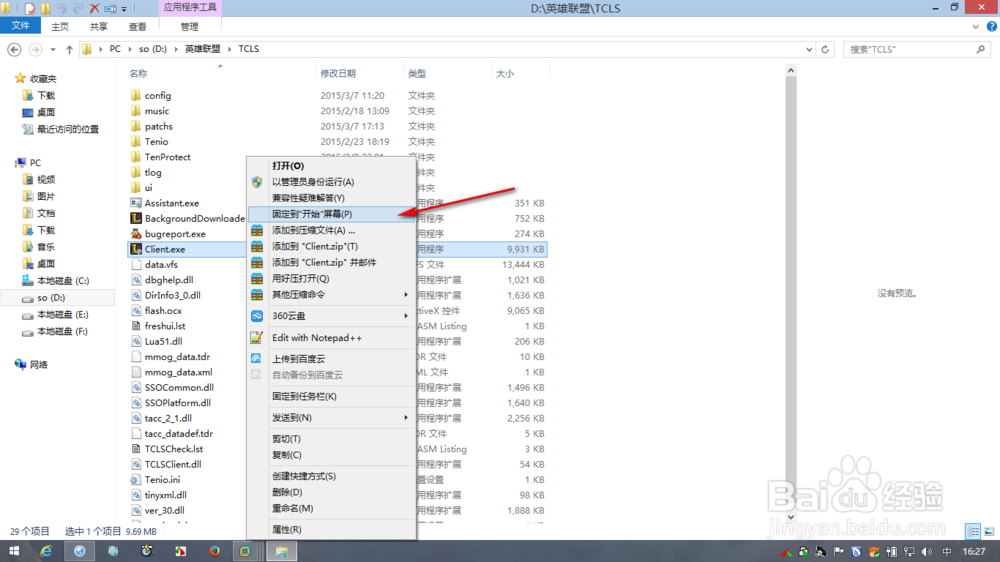
Task: Expand the ribbon chevron
Action: pyautogui.click(x=976, y=26)
